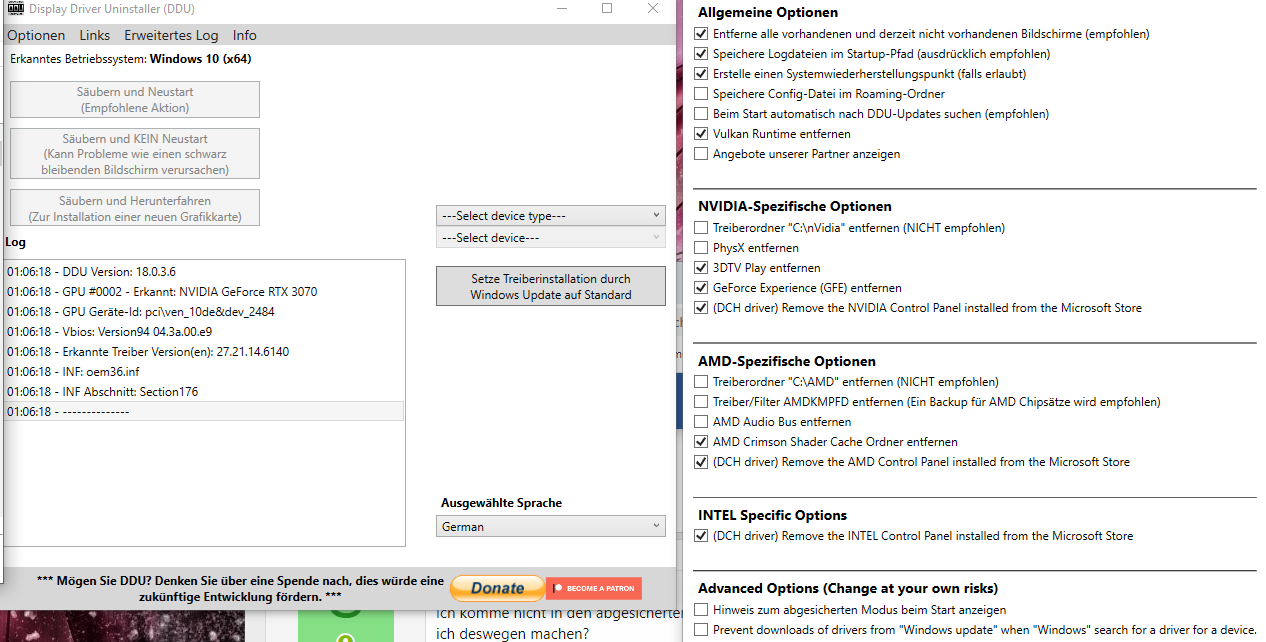Click the yellow Donate button
The width and height of the screenshot is (1266, 642).
(x=497, y=588)
